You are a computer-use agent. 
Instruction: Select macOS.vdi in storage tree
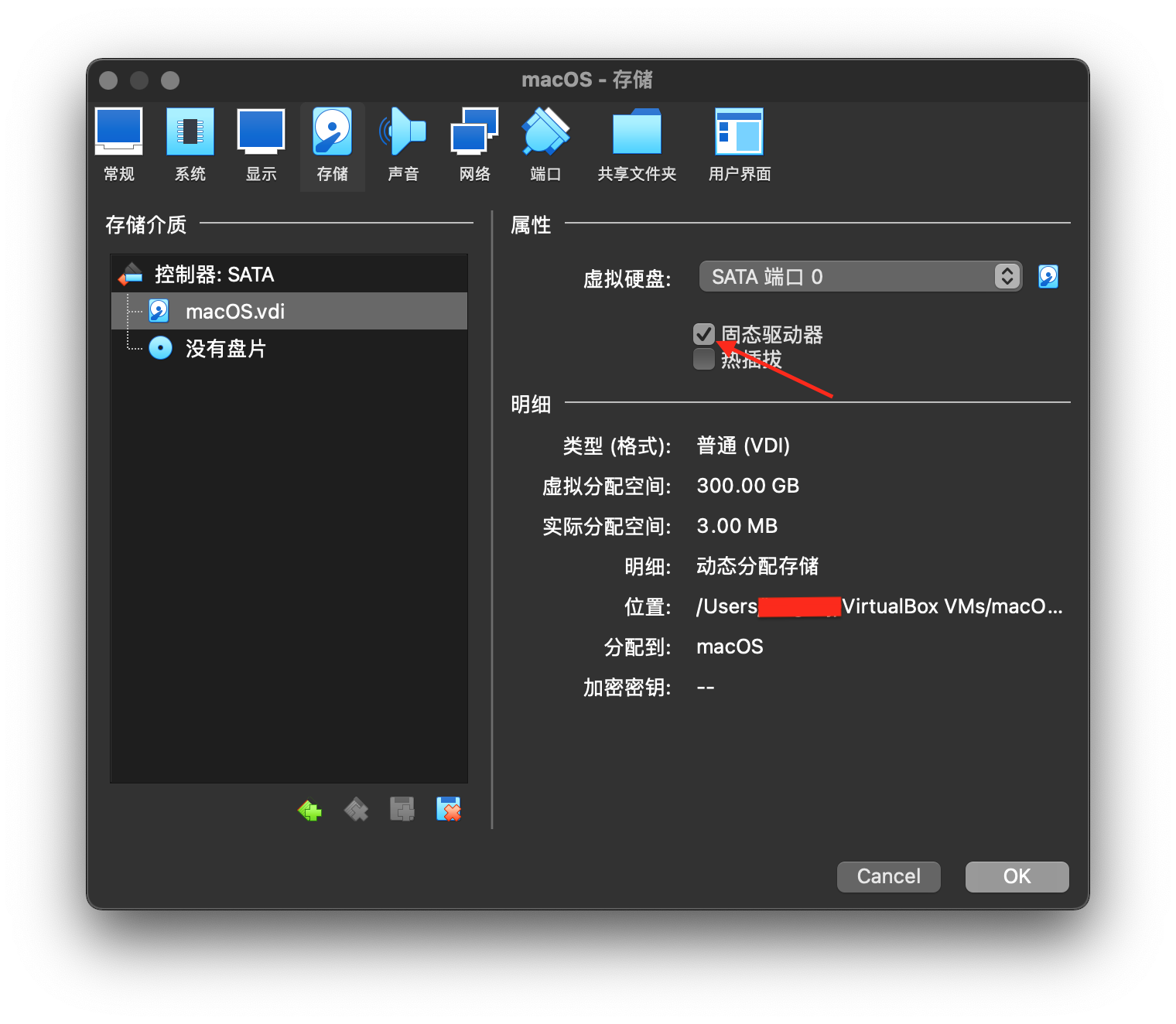pos(289,311)
